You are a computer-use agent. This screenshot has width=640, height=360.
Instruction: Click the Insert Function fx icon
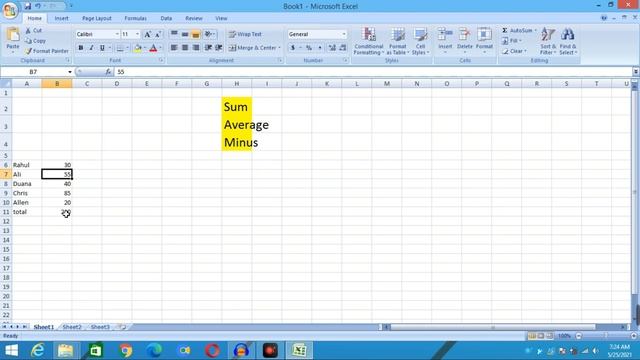point(108,72)
